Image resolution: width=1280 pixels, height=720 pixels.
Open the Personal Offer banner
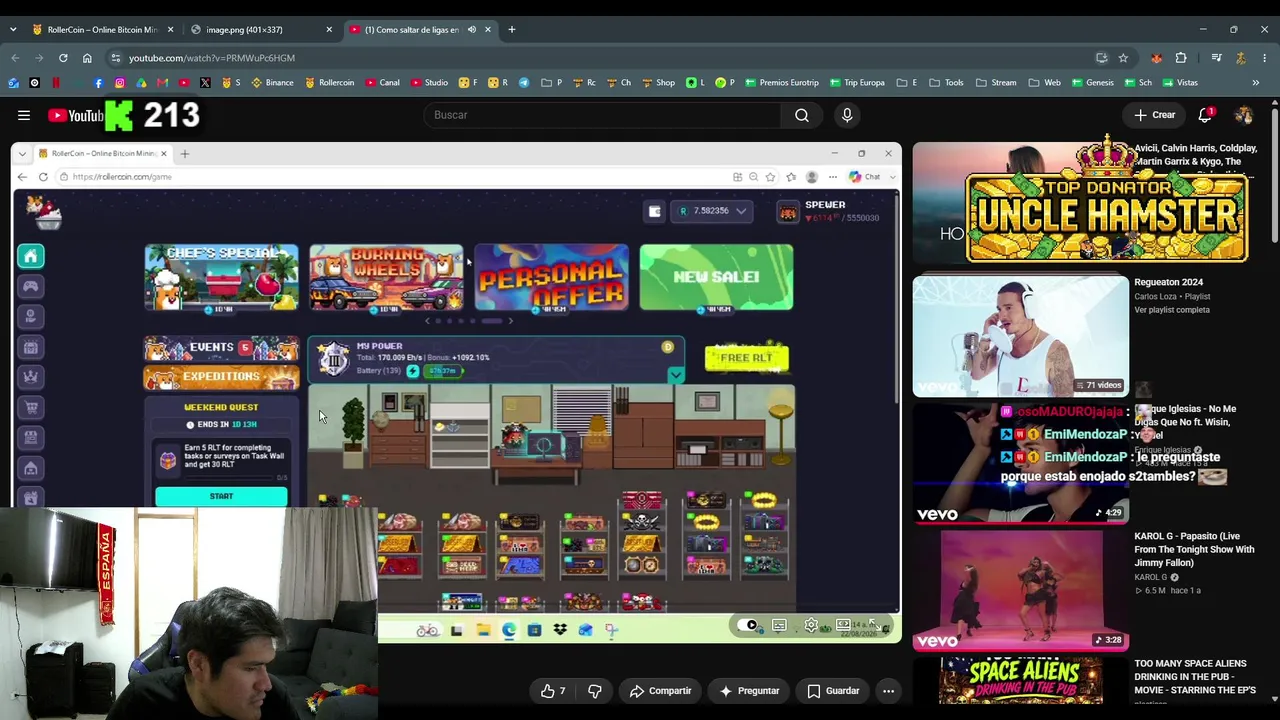tap(551, 277)
